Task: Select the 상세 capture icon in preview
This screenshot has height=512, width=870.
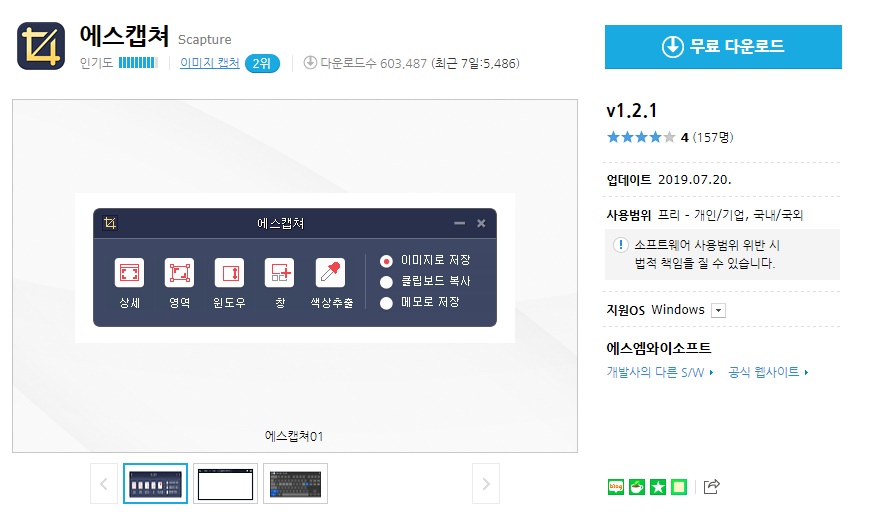Action: (x=129, y=273)
